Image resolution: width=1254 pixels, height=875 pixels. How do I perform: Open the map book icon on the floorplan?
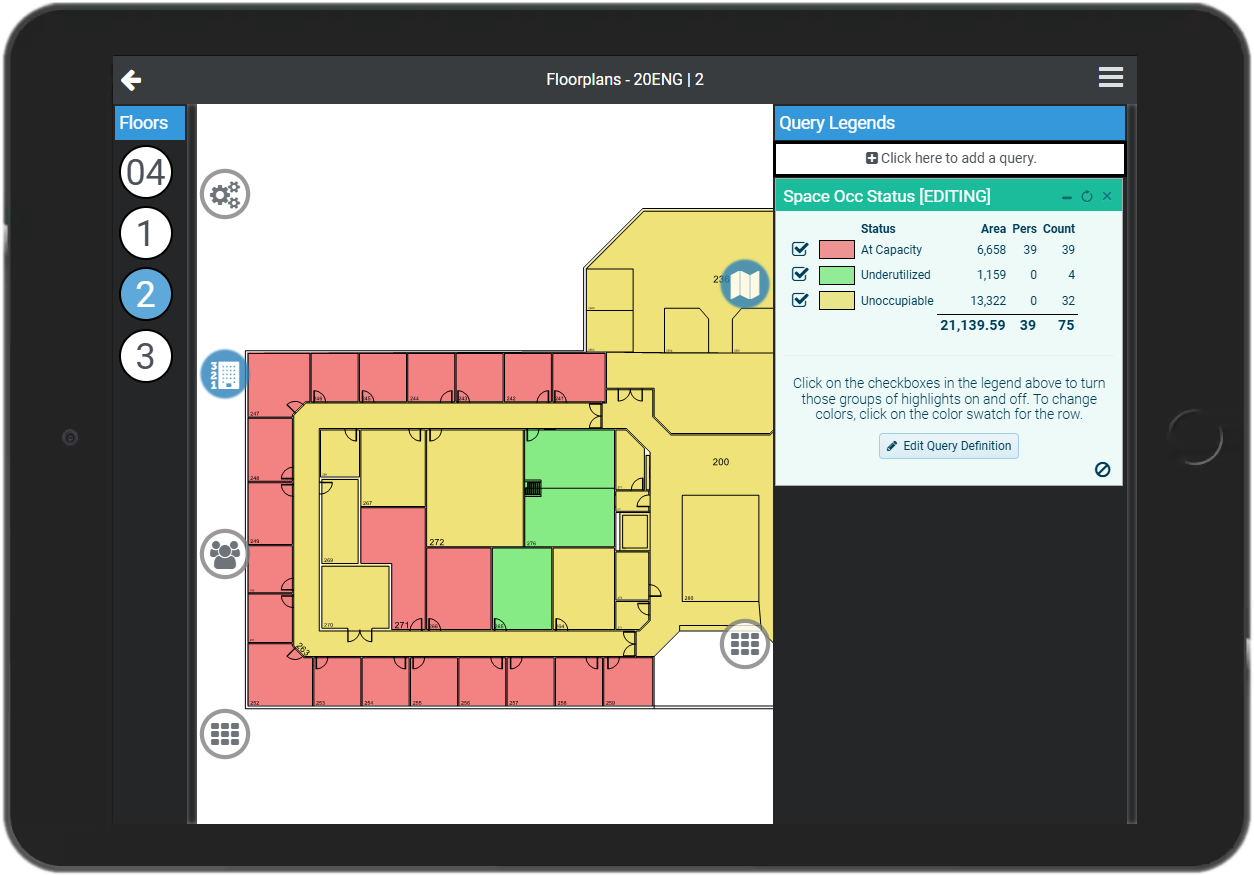click(745, 284)
